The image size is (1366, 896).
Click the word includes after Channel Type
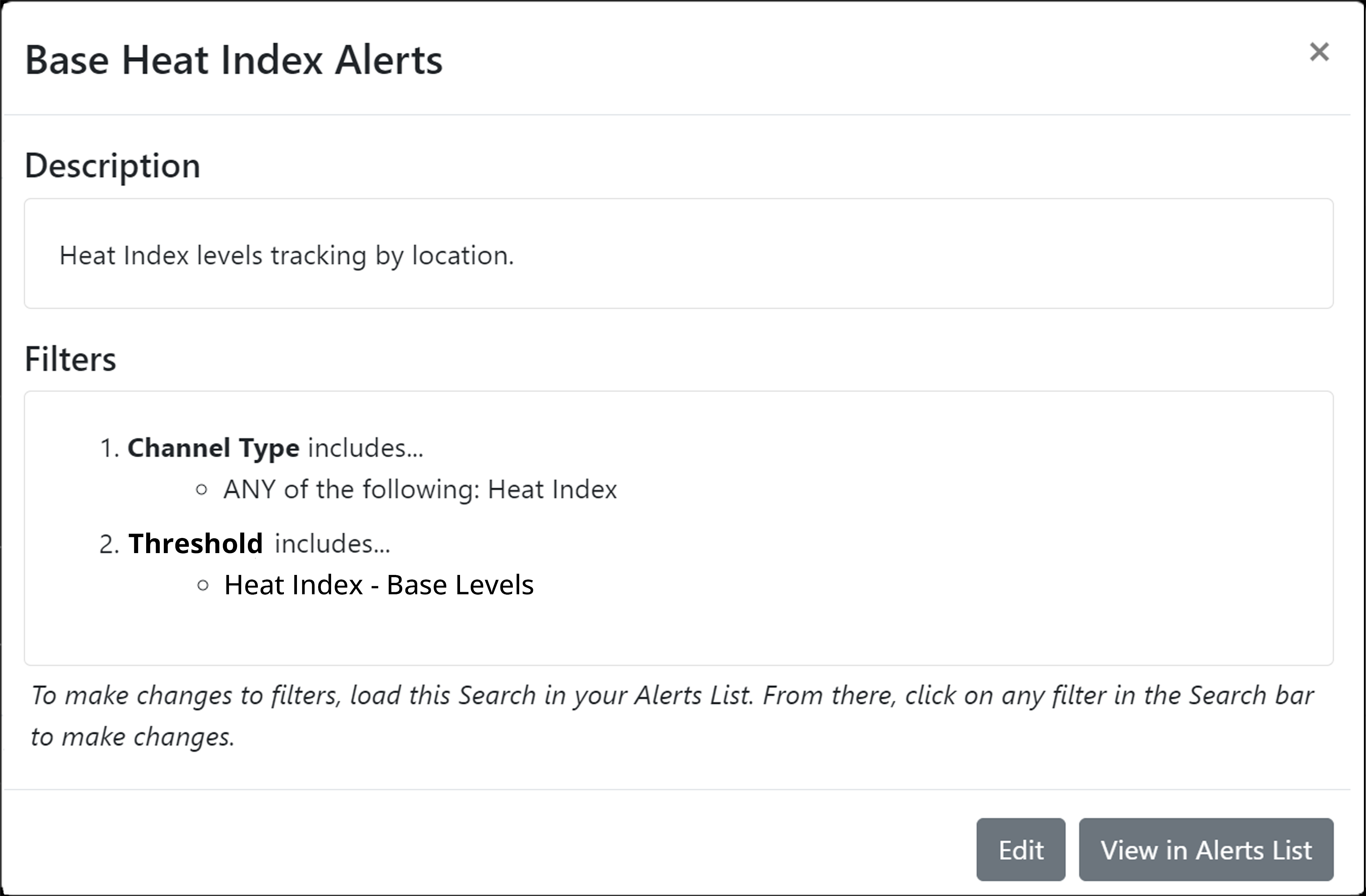tap(366, 447)
